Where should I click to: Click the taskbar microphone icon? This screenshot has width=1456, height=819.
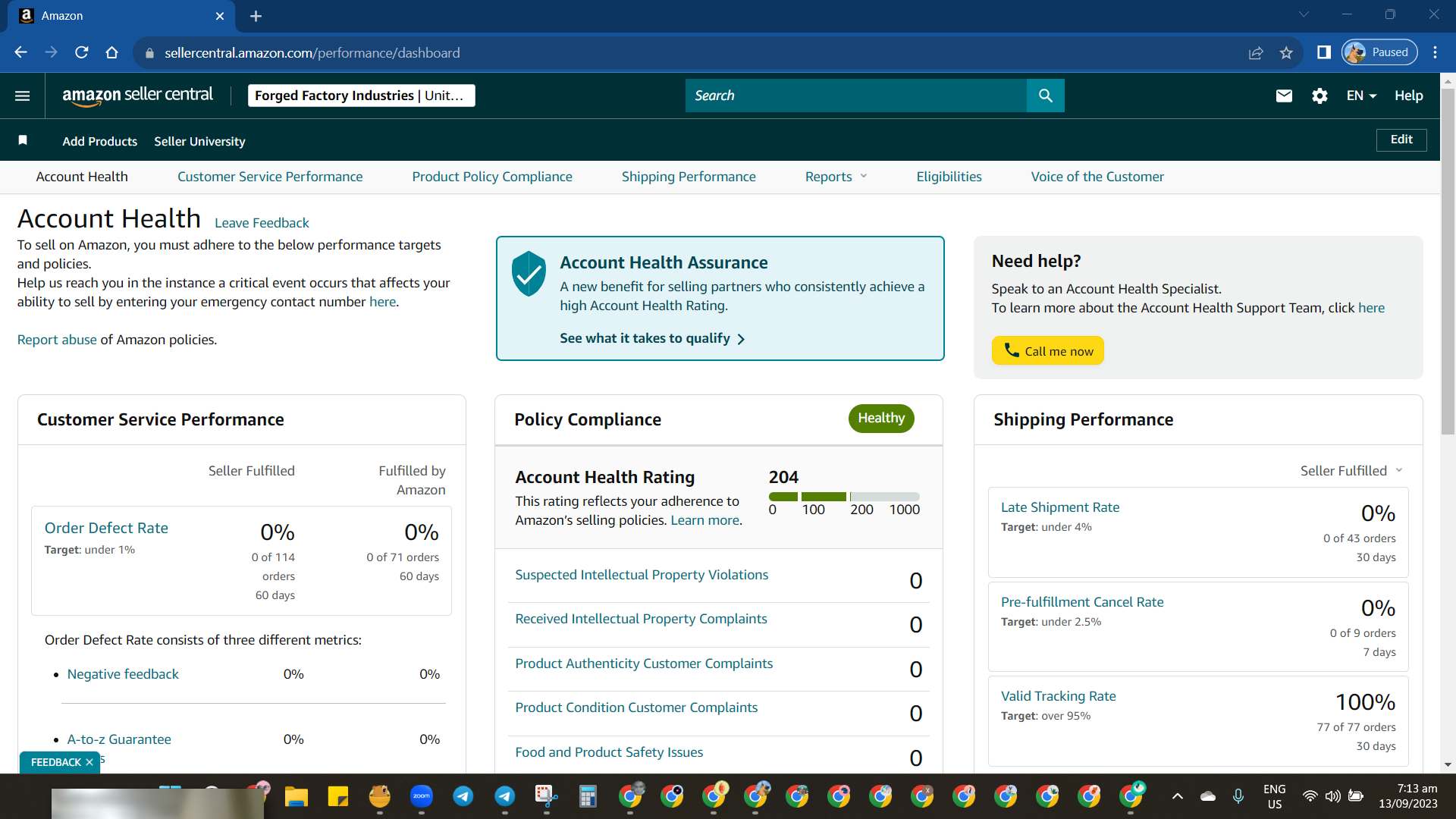click(1238, 796)
